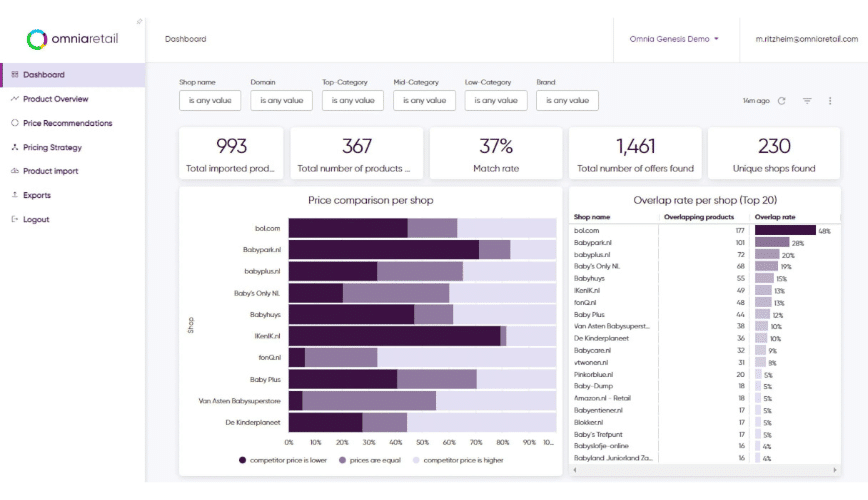This screenshot has height=500, width=868.
Task: Toggle 'competitor price is lower' legend item
Action: (x=285, y=460)
